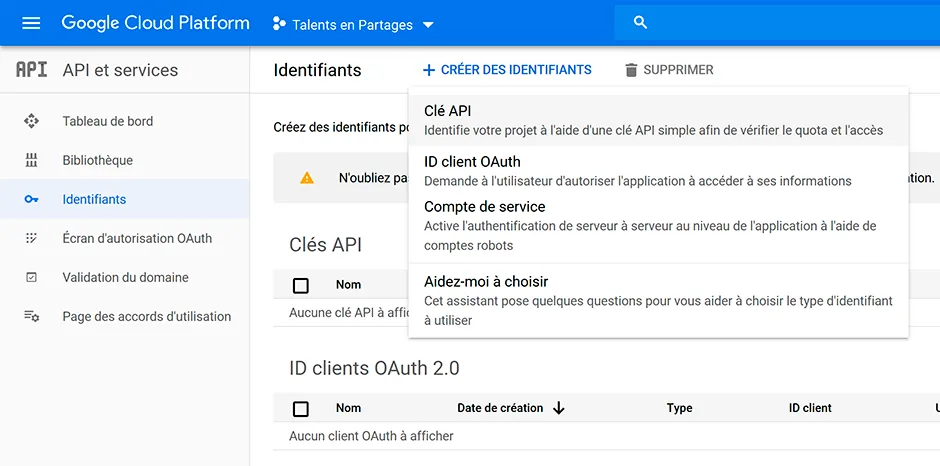
Task: Select Aidez-moi à choisir option
Action: click(658, 300)
